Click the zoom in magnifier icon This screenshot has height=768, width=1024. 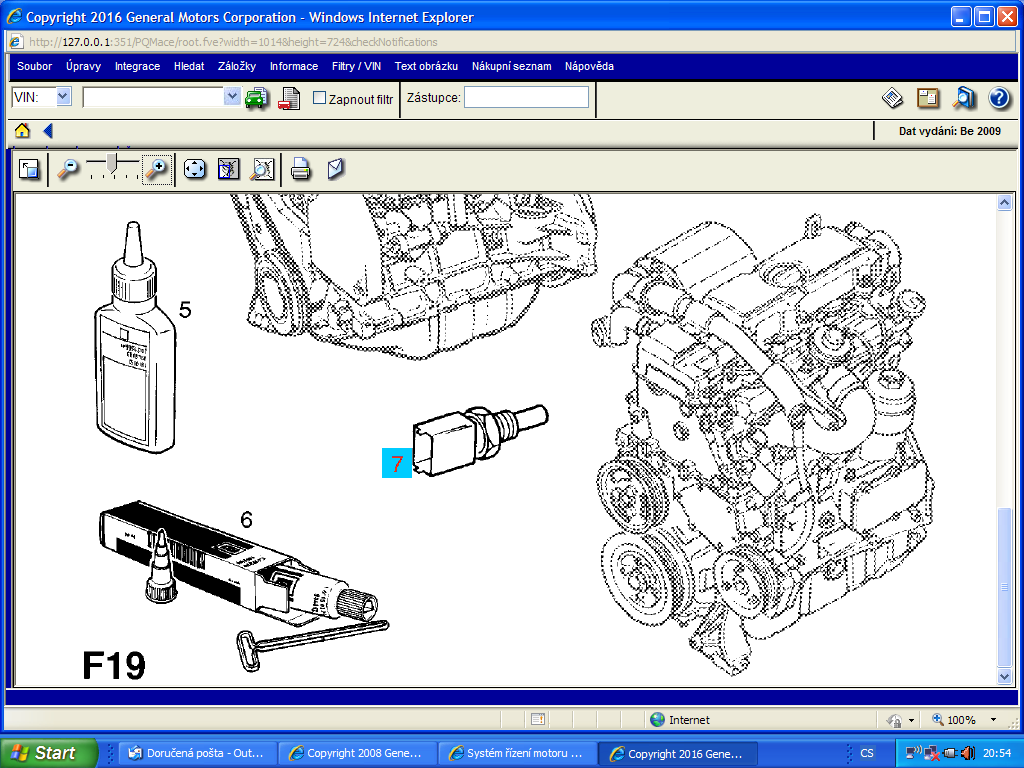157,169
